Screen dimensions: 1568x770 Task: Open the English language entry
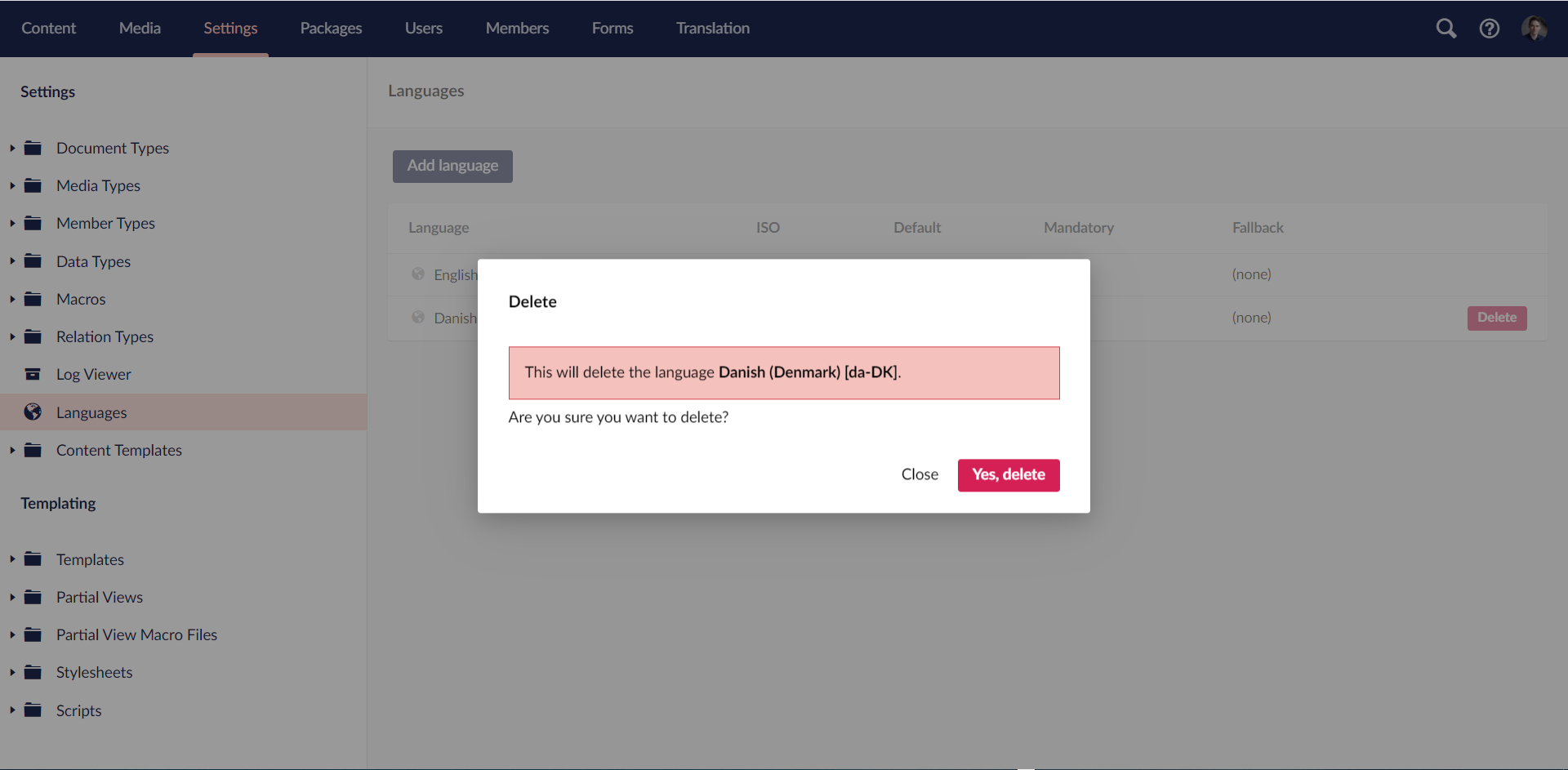click(455, 274)
